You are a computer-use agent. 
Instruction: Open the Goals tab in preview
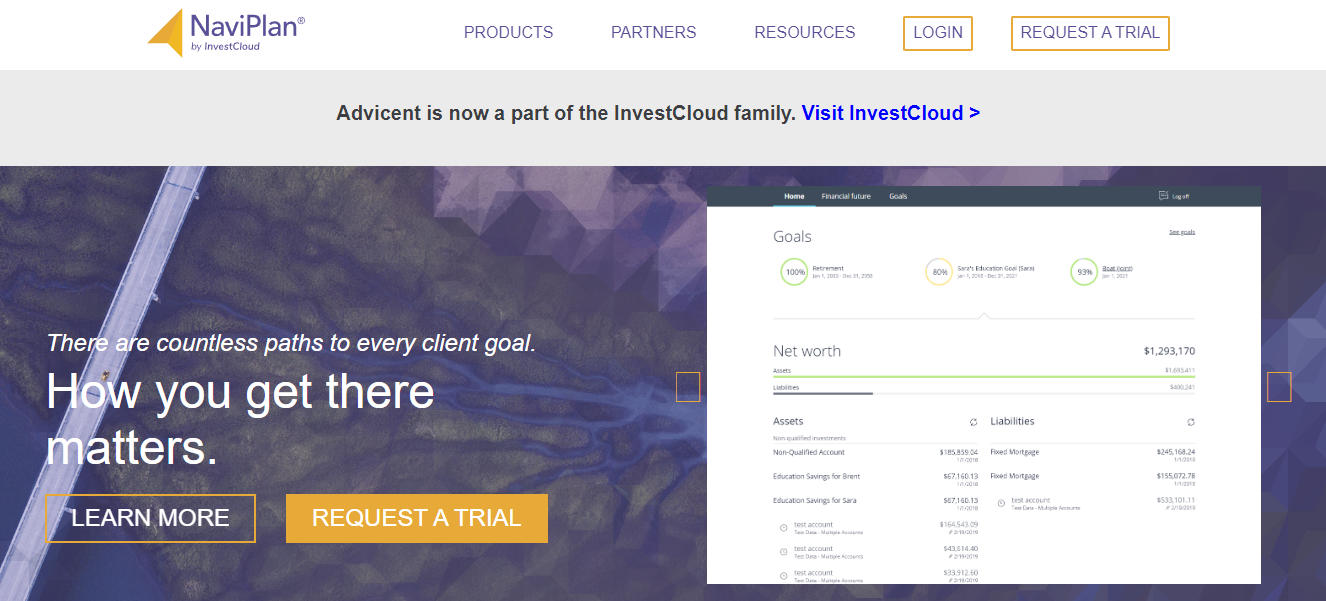click(898, 196)
